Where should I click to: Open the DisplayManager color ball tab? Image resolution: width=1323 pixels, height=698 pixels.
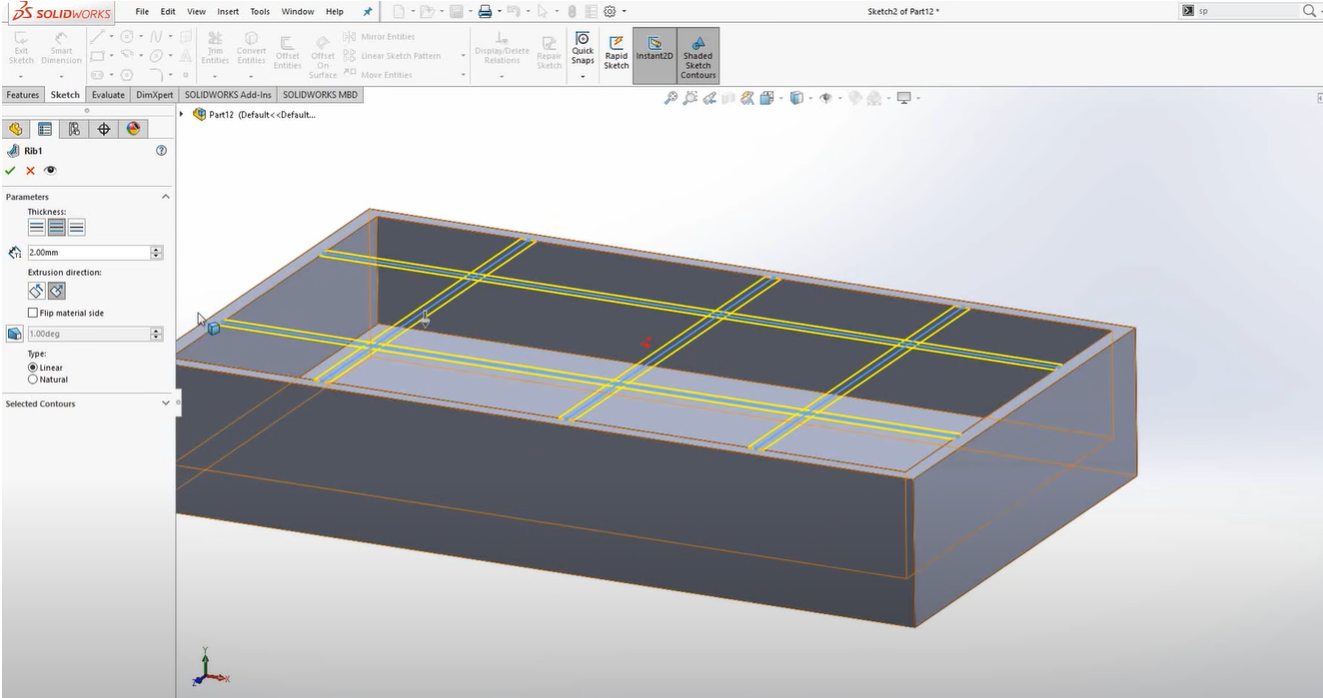pos(133,129)
